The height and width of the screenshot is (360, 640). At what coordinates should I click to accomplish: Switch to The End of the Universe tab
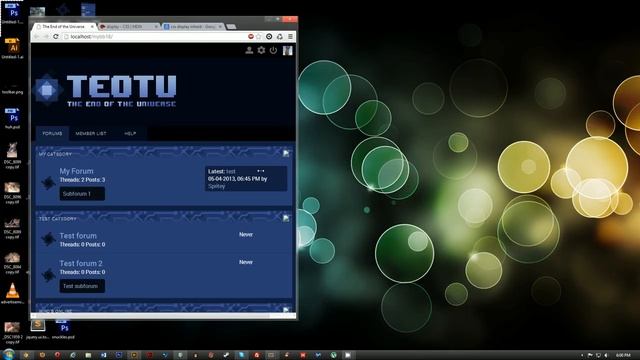tap(63, 27)
